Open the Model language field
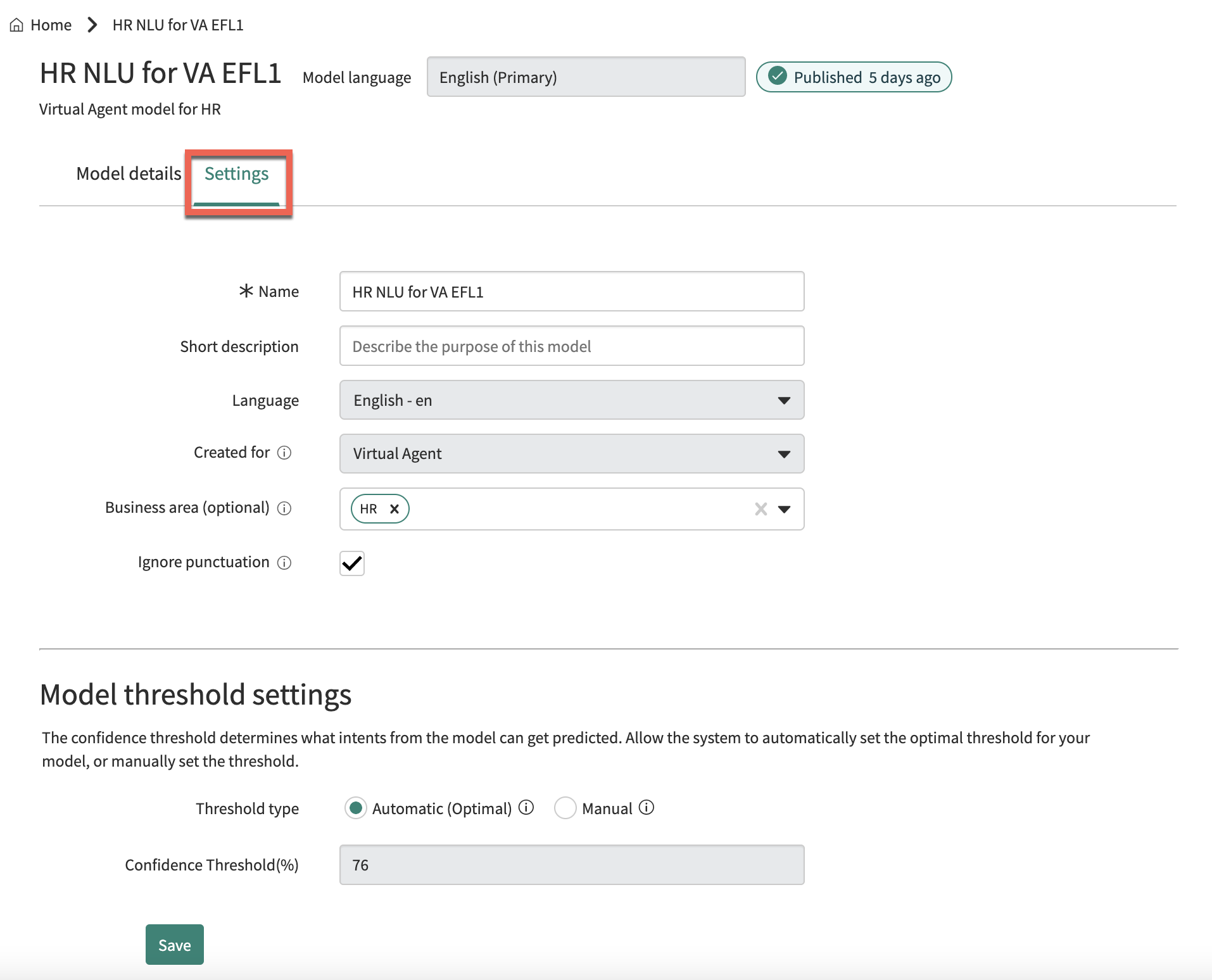The height and width of the screenshot is (980, 1212). coord(586,77)
